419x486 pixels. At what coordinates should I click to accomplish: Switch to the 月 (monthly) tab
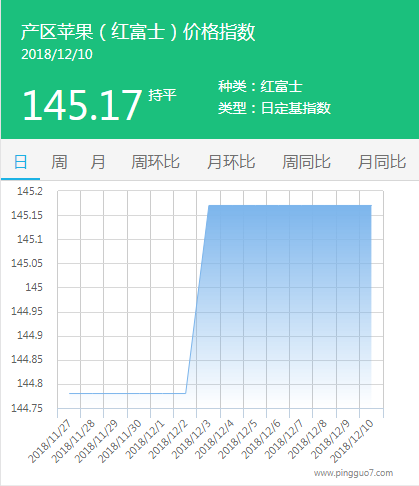coord(98,162)
